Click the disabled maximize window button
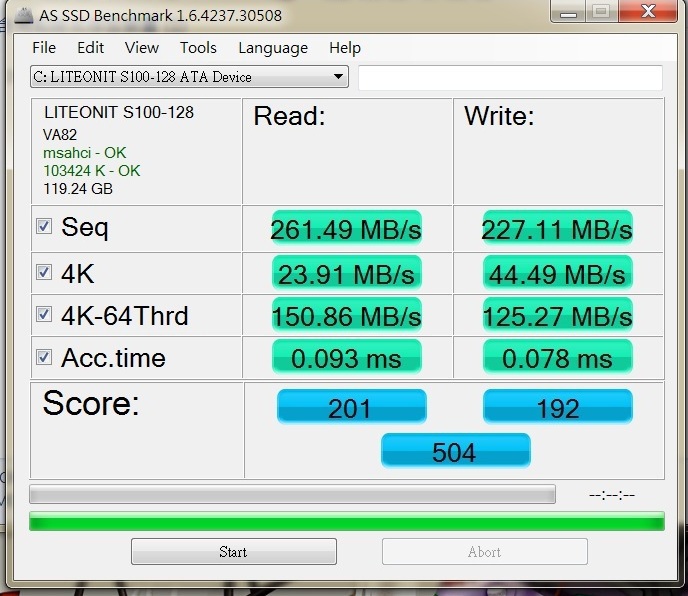Screen dimensions: 688x596 [602, 11]
